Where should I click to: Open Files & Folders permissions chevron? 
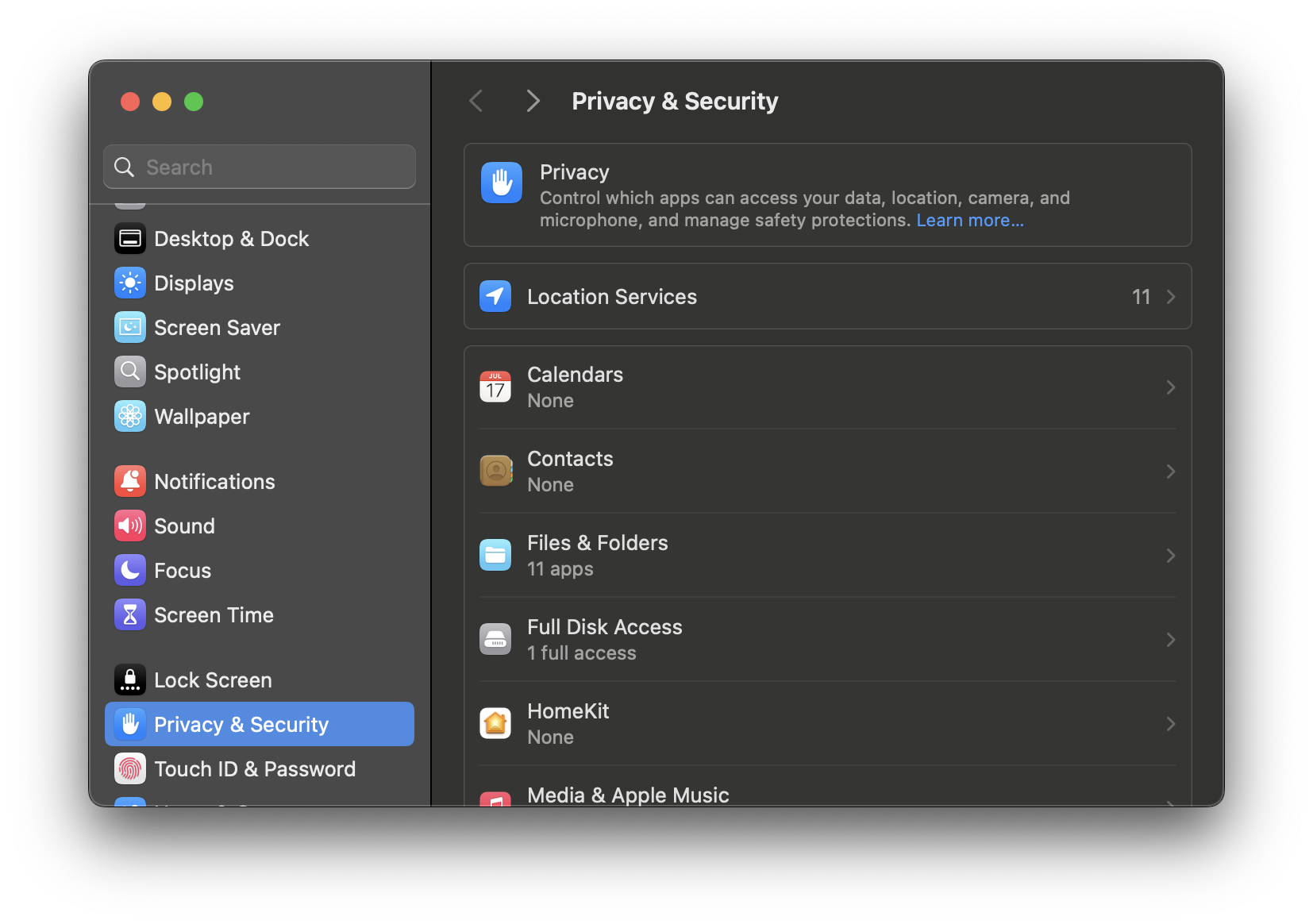coord(1171,555)
